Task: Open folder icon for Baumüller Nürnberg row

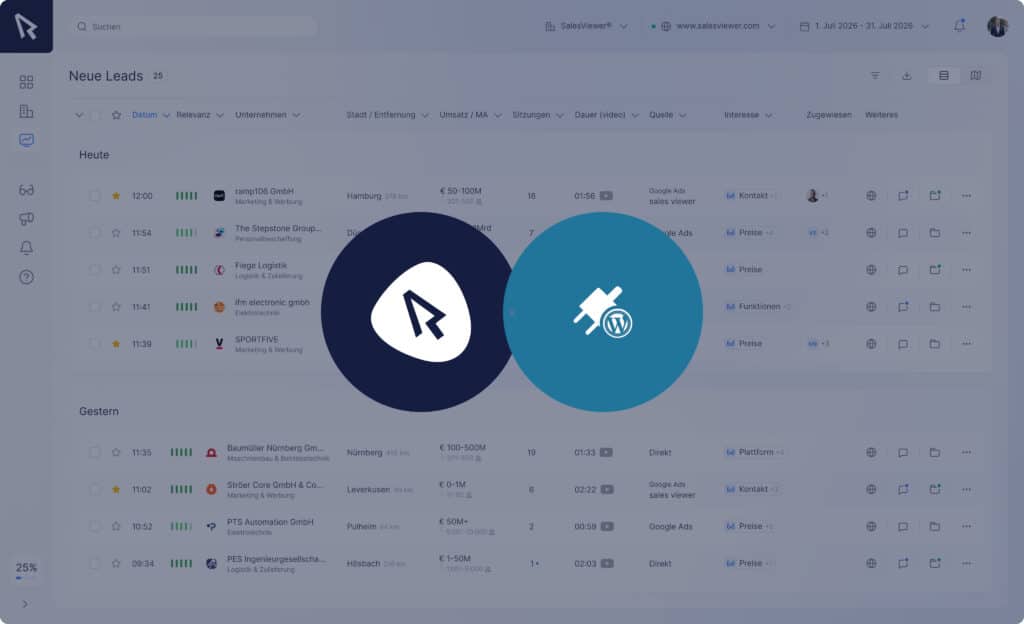Action: click(935, 452)
